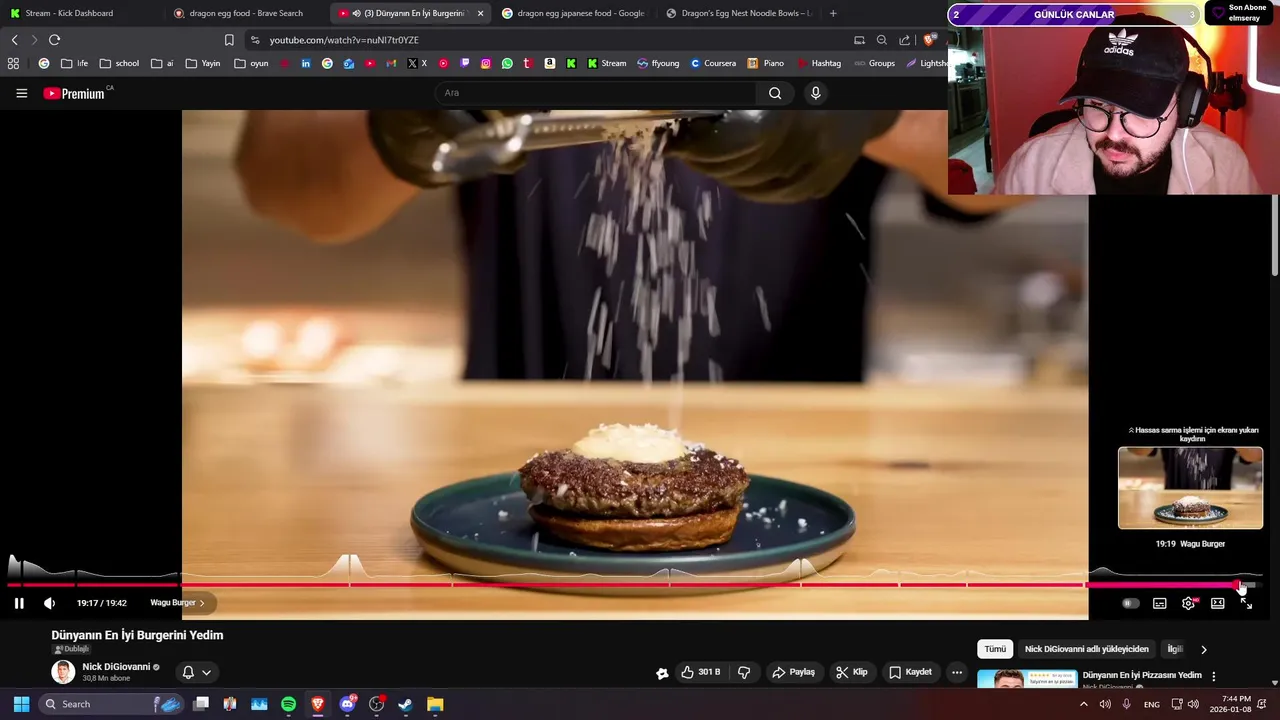Open the player settings gear
This screenshot has width=1280, height=720.
click(1188, 603)
